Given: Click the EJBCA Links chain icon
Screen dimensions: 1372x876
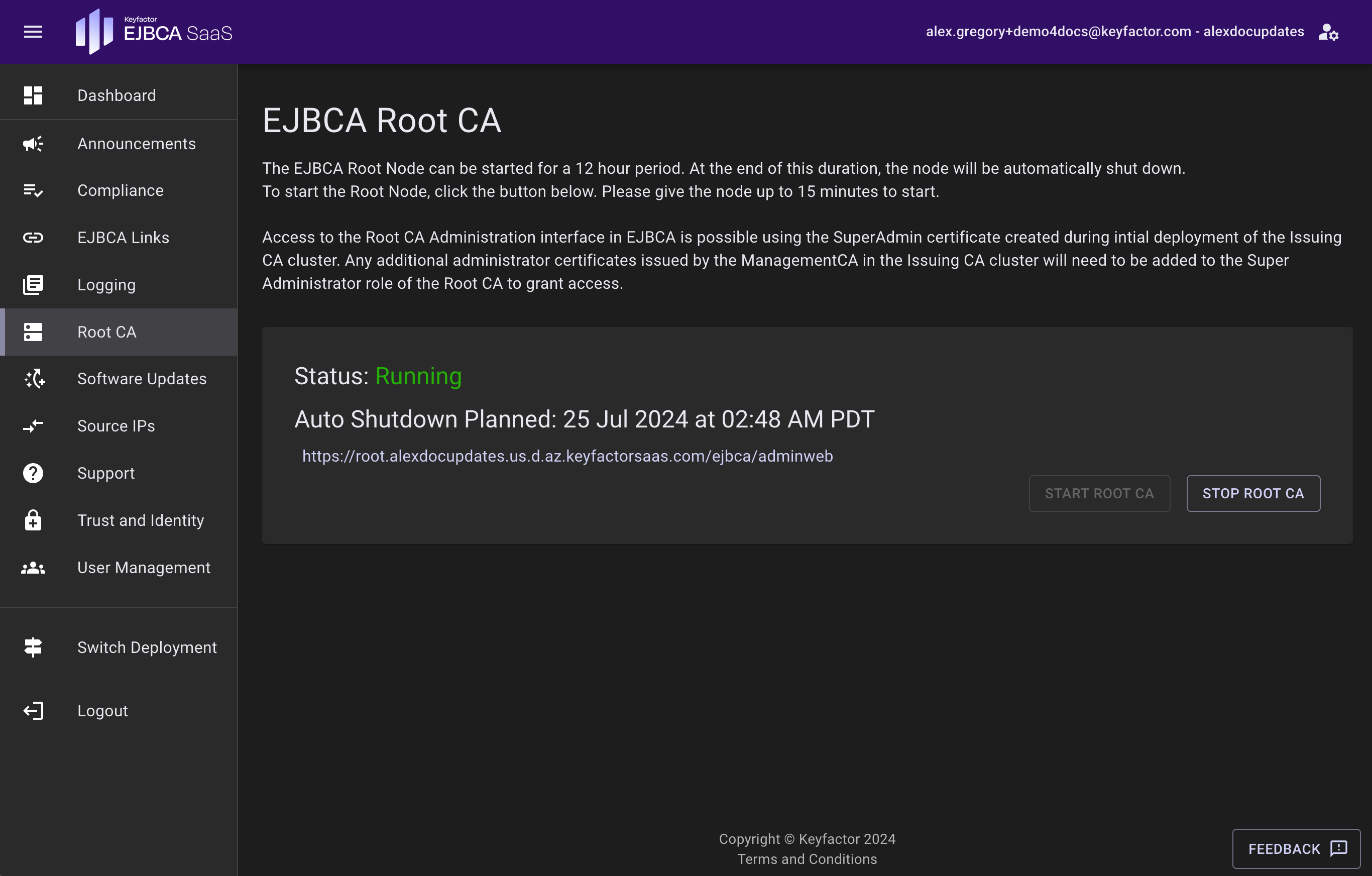Looking at the screenshot, I should [33, 238].
